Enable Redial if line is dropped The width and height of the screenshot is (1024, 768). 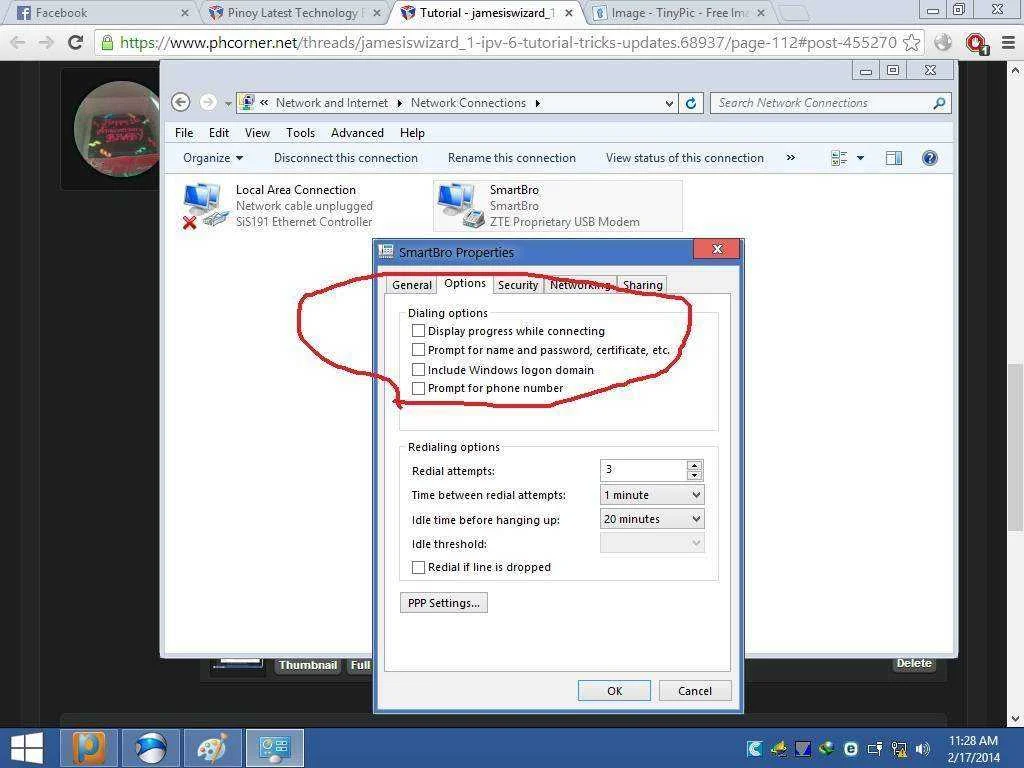point(419,568)
